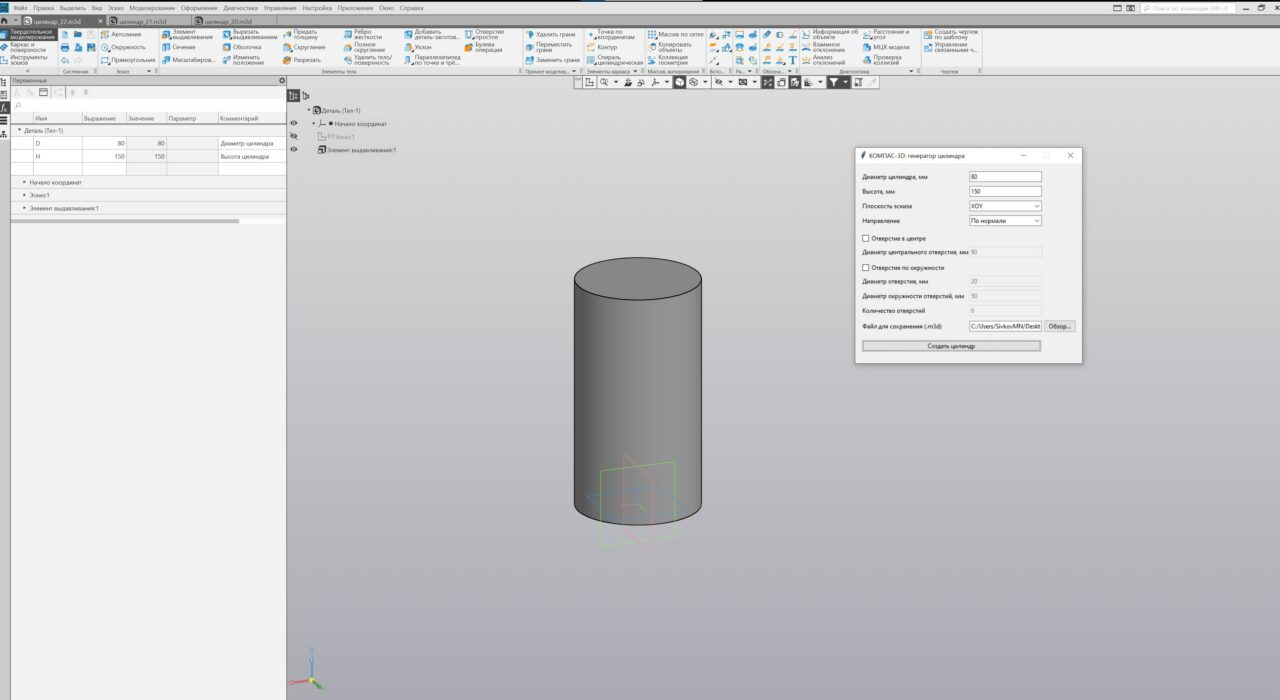Click the Диаметр цилиндра comment cell
This screenshot has height=700, width=1280.
click(x=252, y=143)
